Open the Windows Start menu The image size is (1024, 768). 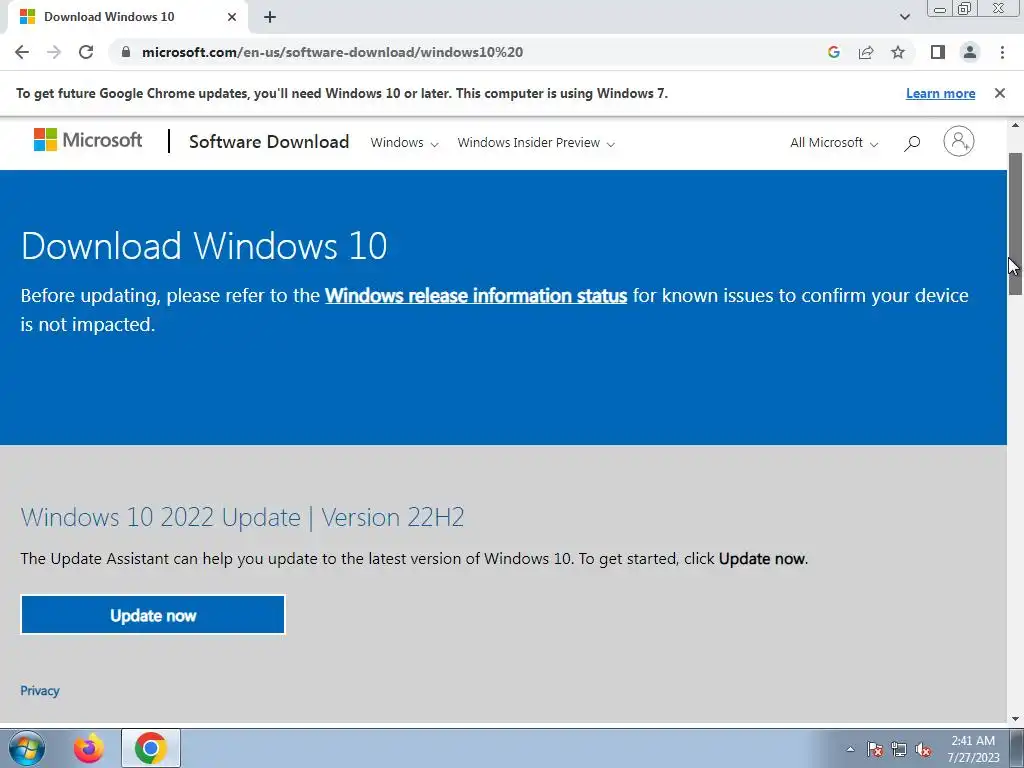point(27,748)
